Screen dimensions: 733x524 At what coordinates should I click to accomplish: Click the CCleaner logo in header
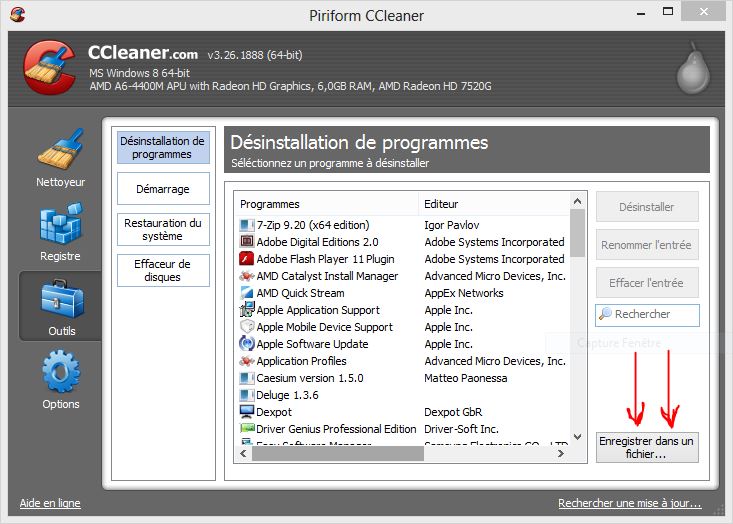tap(50, 67)
